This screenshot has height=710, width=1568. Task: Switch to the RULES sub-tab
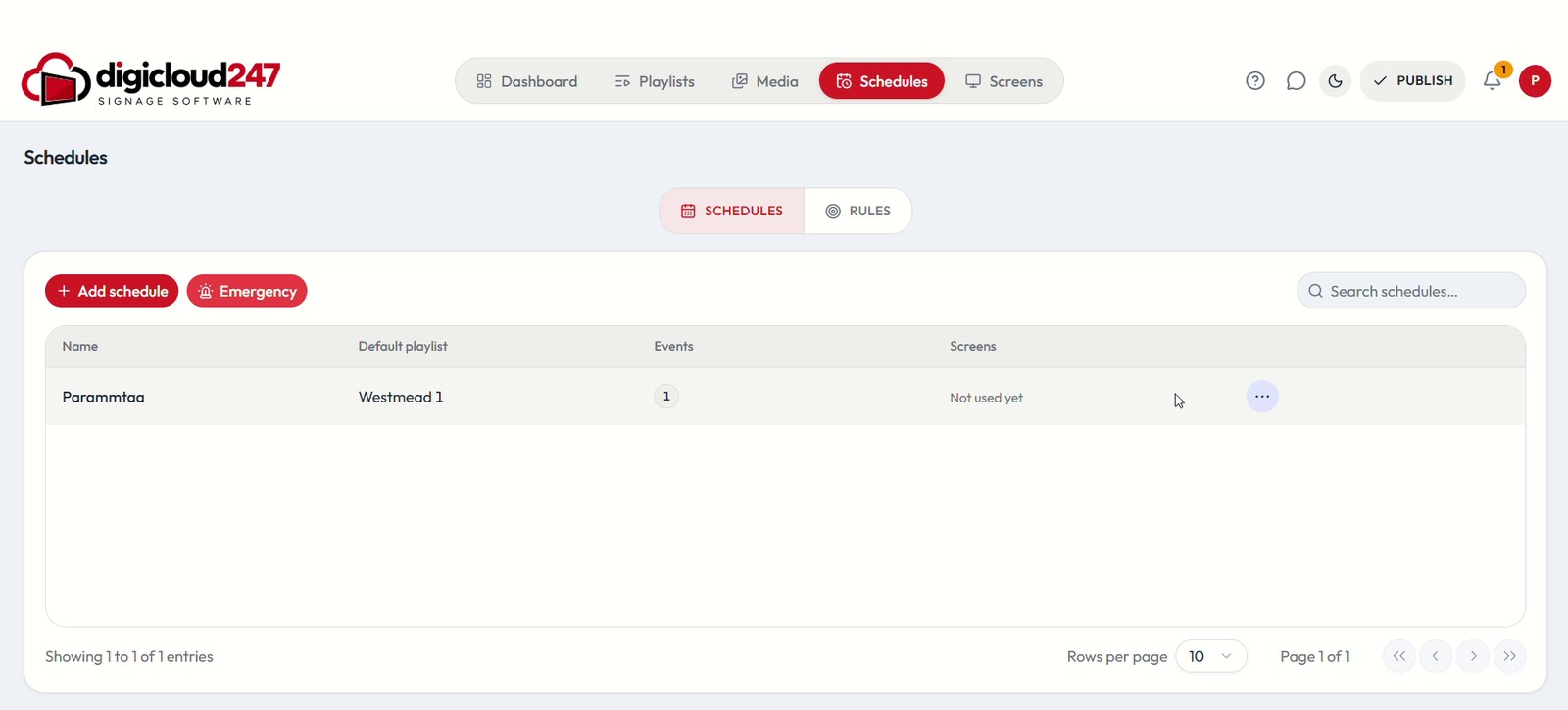point(858,211)
